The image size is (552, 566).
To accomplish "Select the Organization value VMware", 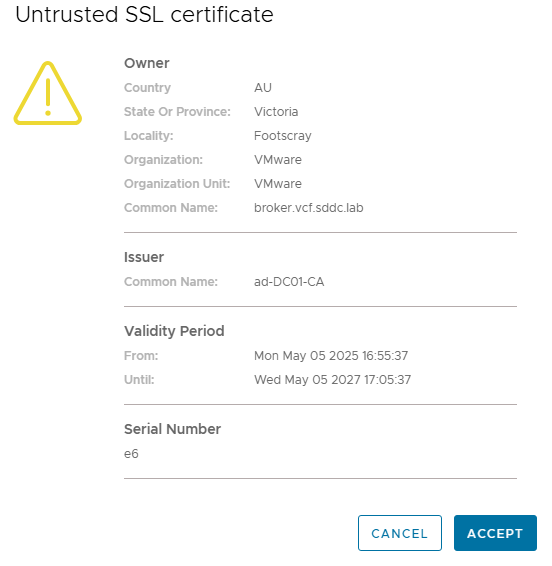I will (278, 160).
